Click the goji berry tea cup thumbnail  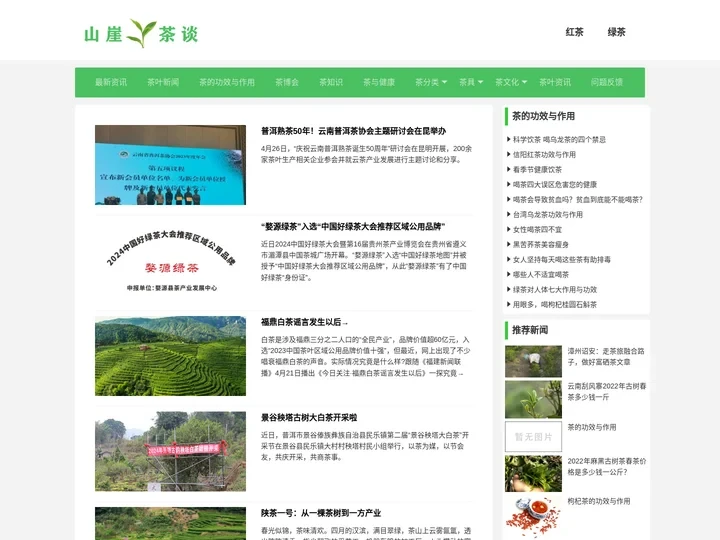tap(533, 517)
